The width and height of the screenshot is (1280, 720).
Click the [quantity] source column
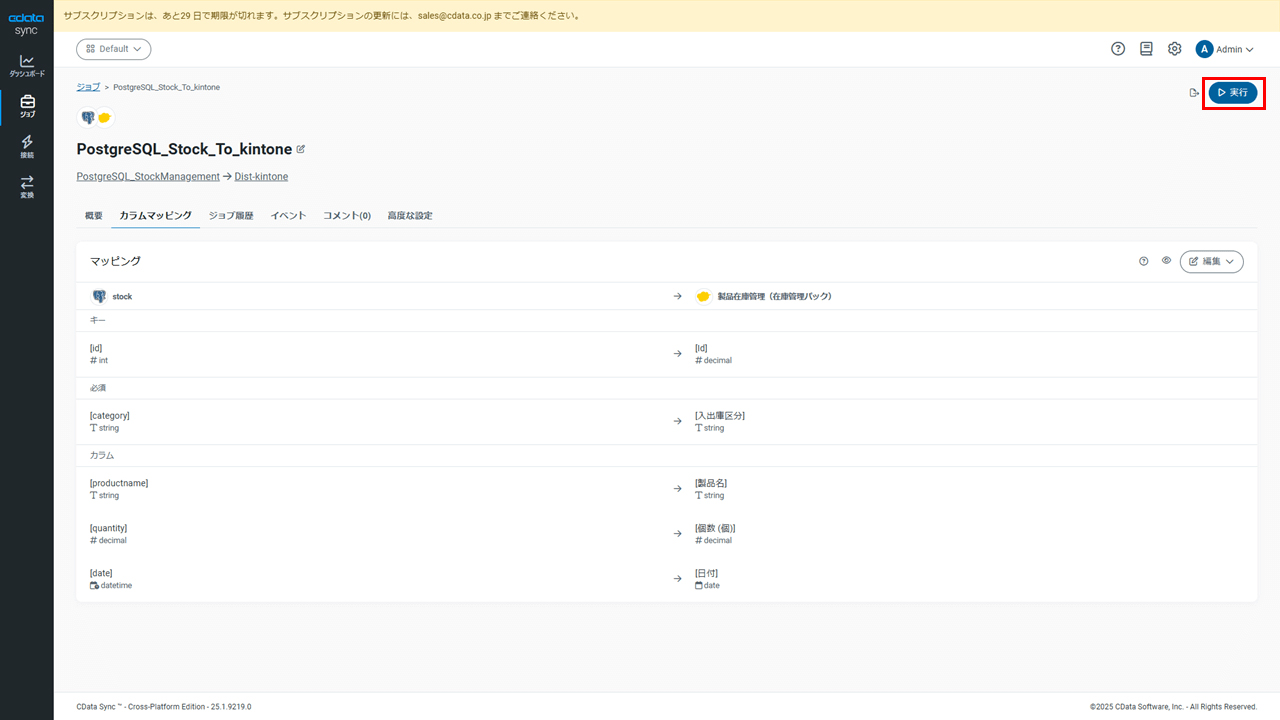pos(108,528)
